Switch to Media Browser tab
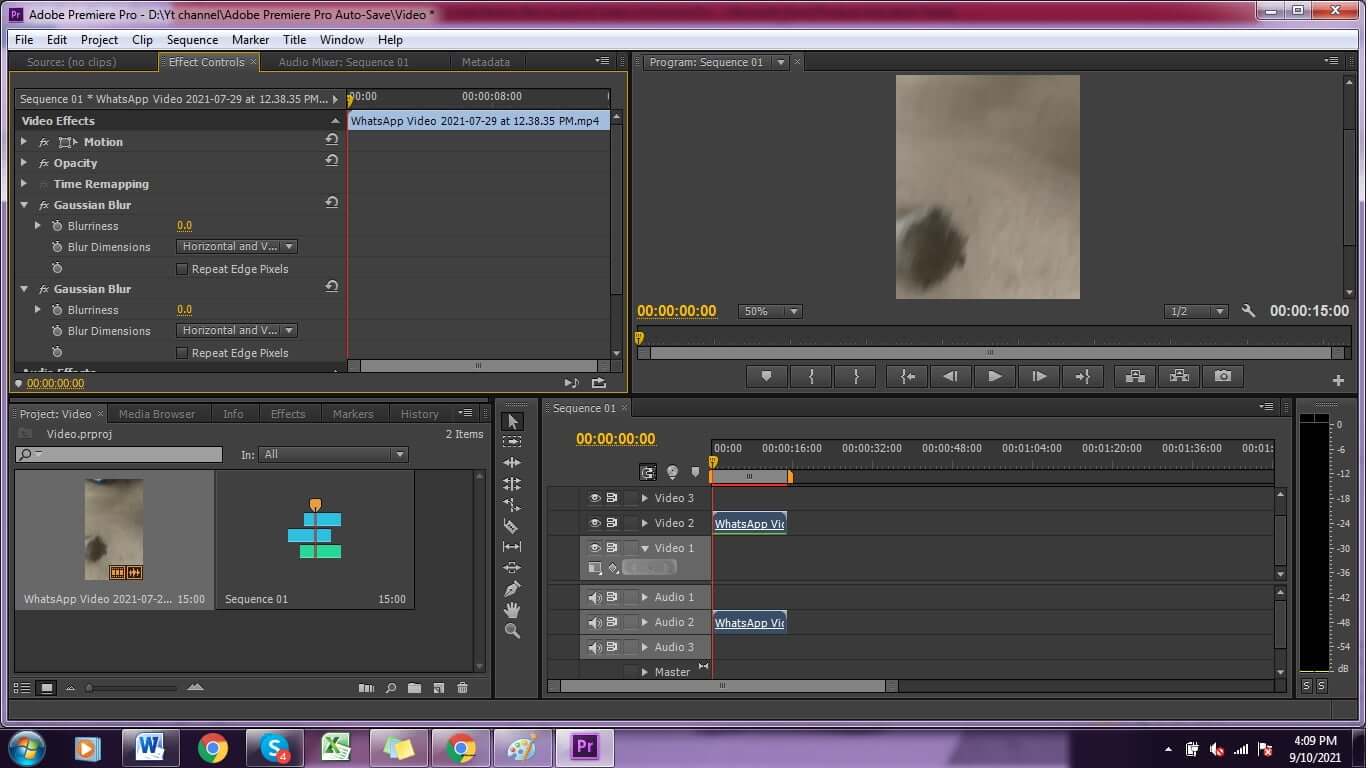 (157, 414)
